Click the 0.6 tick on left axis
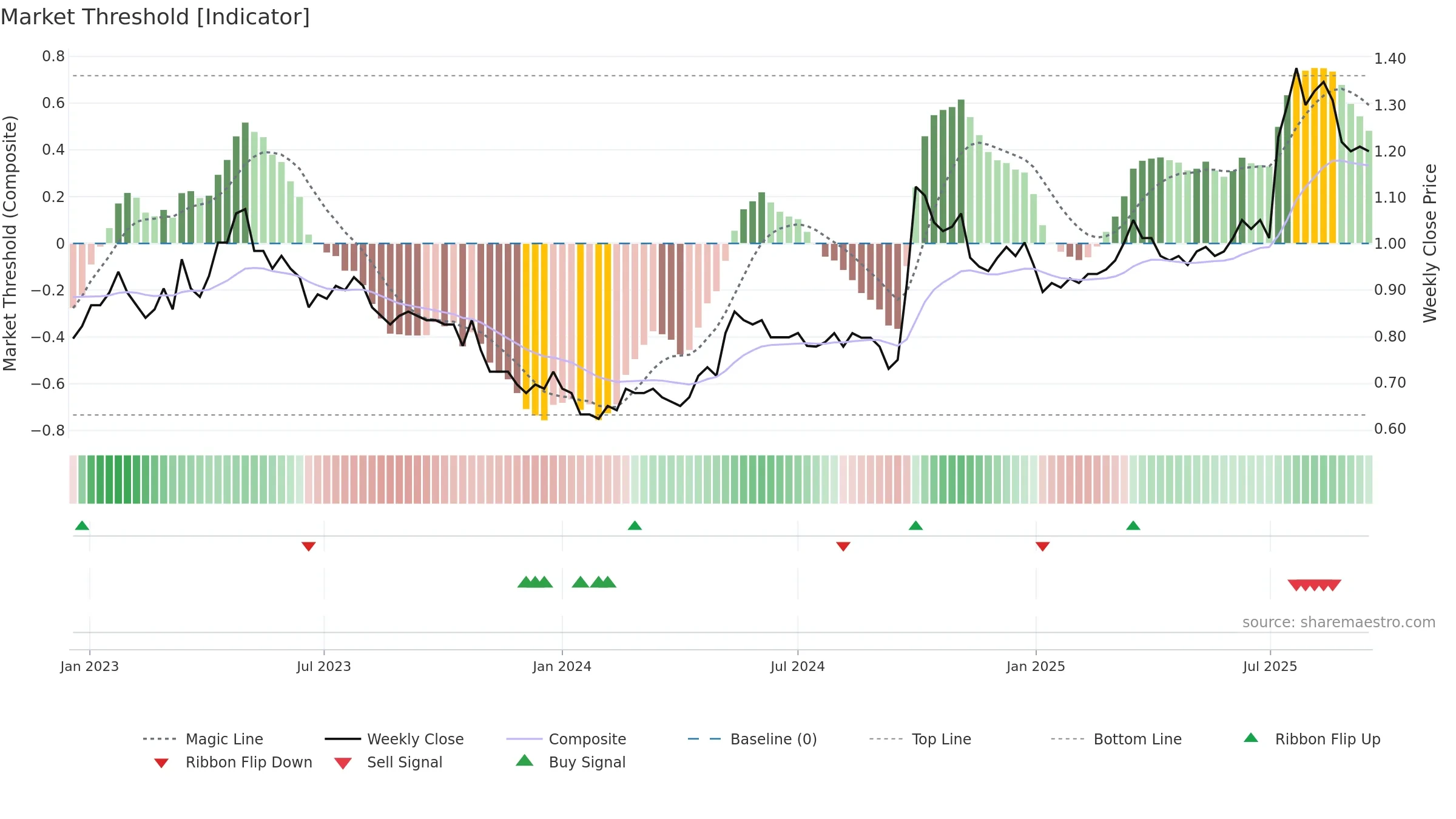This screenshot has height=819, width=1456. pos(53,103)
